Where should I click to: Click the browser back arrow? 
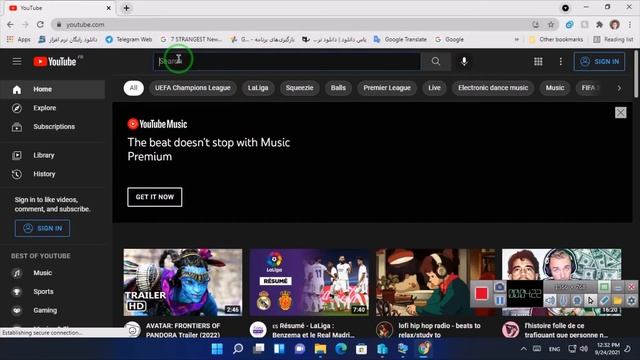[10, 24]
